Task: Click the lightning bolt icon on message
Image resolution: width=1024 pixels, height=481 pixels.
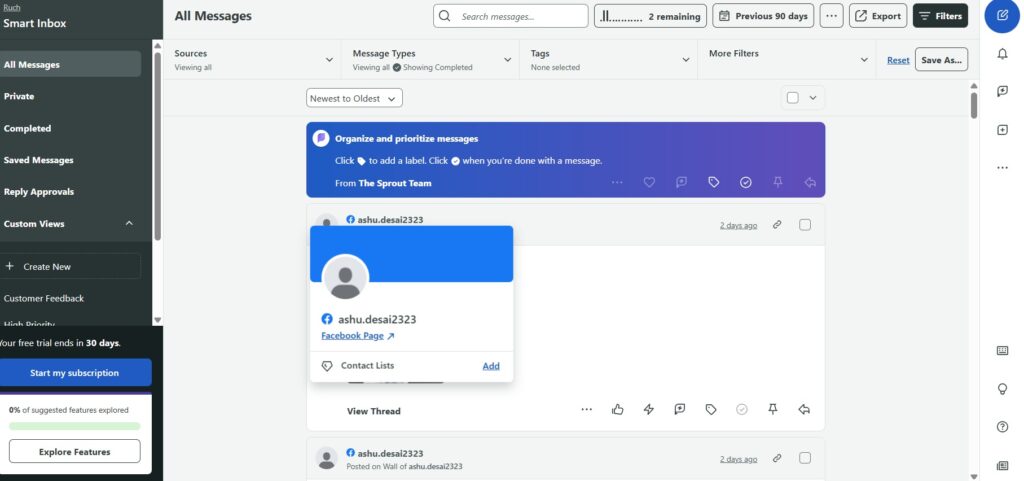Action: pyautogui.click(x=648, y=409)
